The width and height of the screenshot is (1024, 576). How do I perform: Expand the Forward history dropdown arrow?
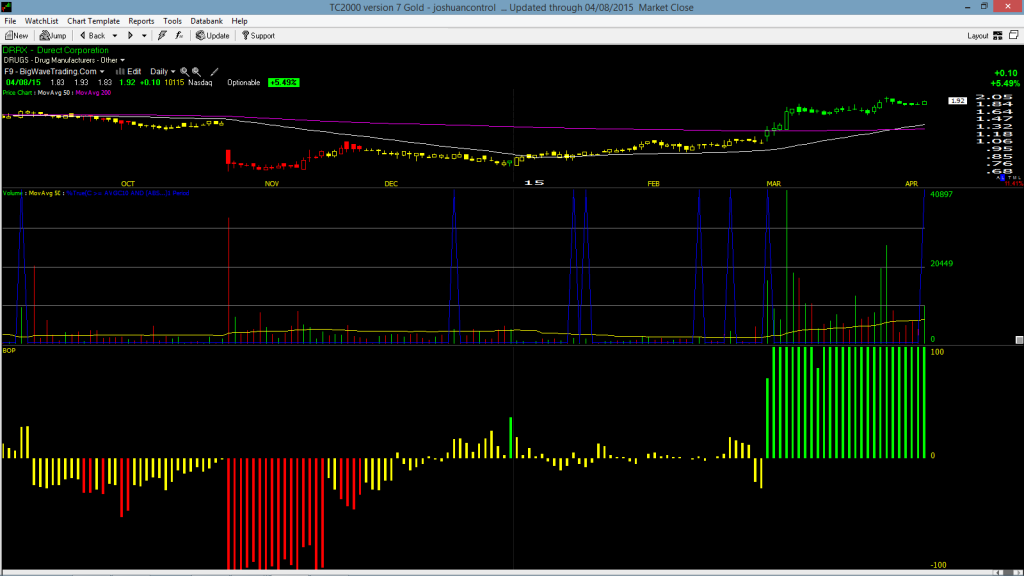point(144,36)
